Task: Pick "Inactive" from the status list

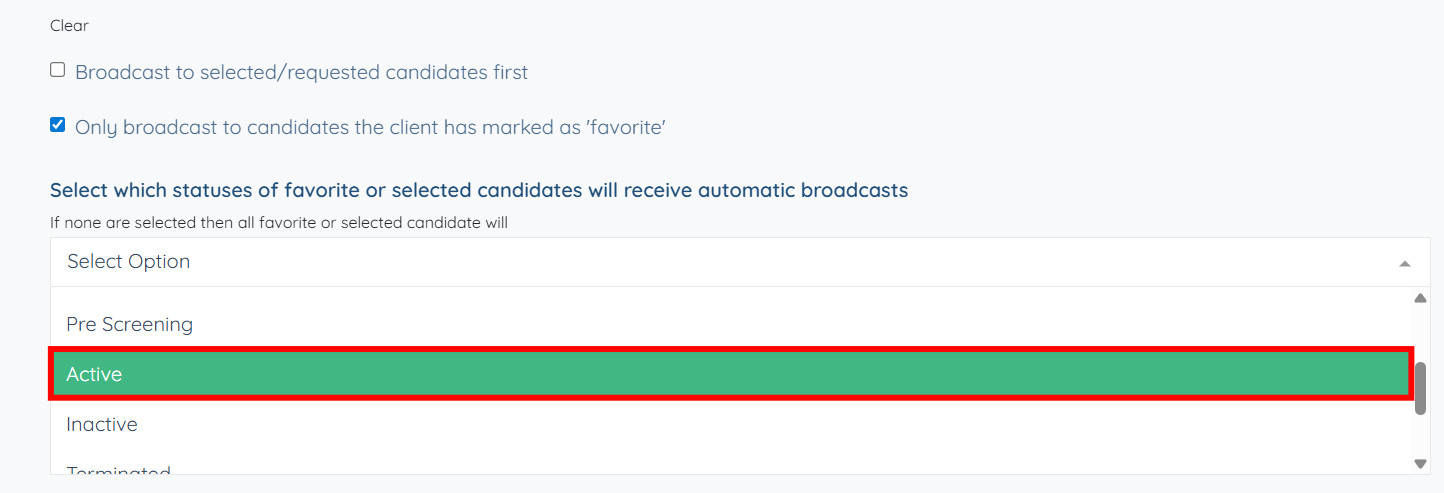Action: (102, 424)
